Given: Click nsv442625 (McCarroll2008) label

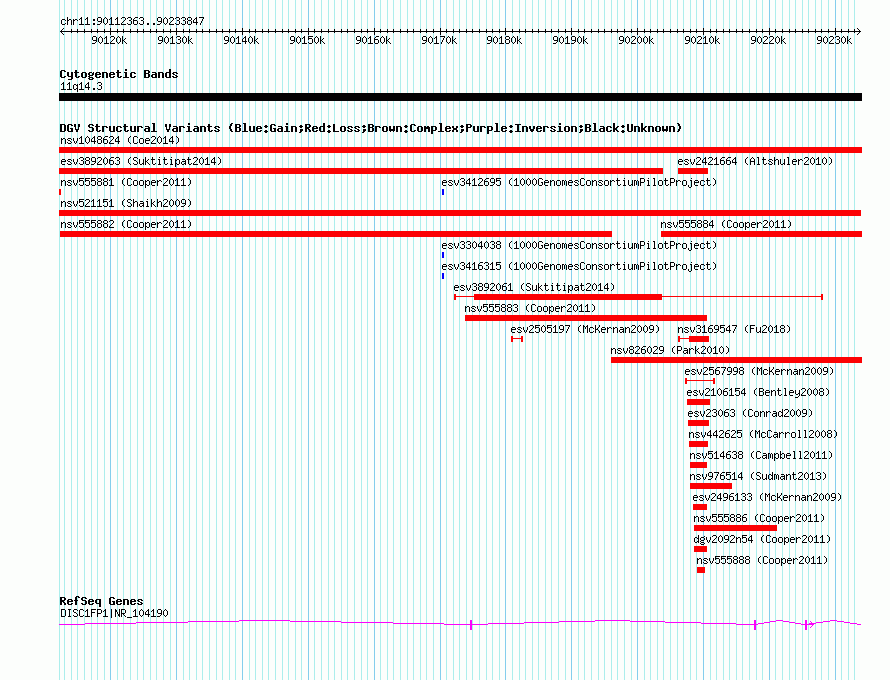Looking at the screenshot, I should 763,434.
